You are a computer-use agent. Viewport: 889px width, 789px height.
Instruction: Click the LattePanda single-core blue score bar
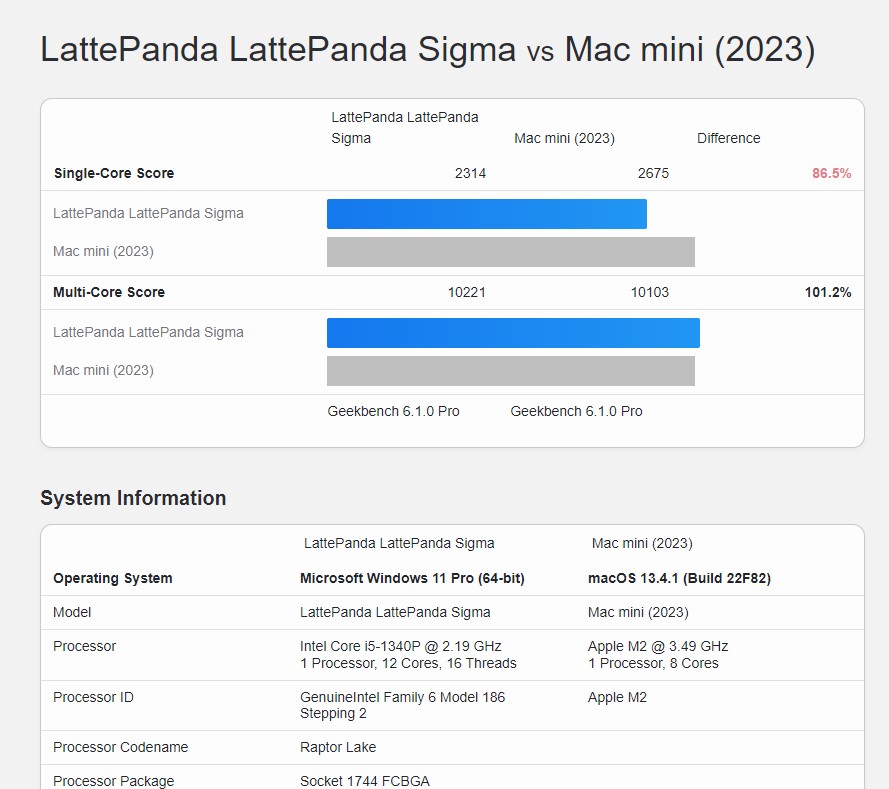click(486, 214)
